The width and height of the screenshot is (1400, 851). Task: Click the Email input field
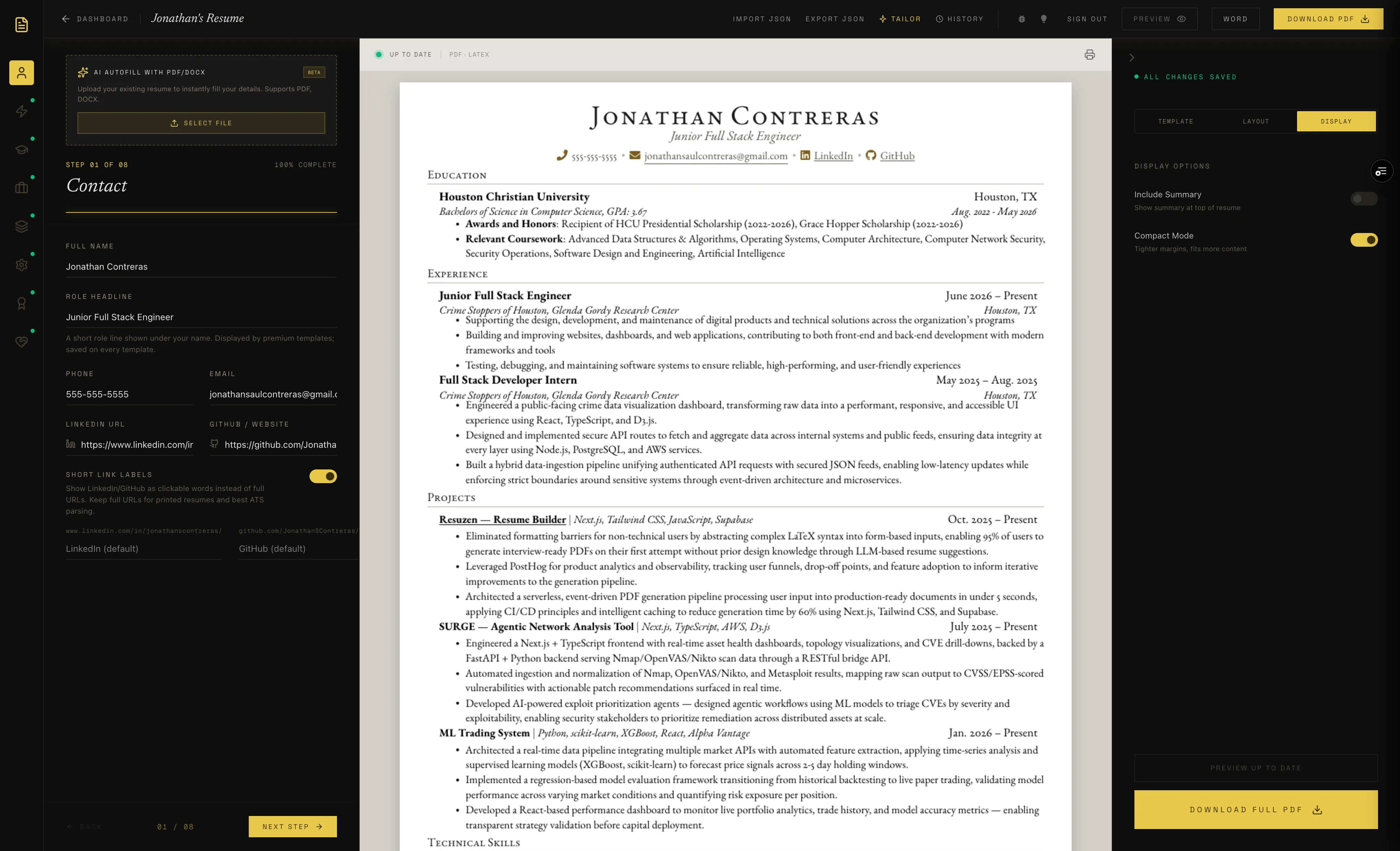[273, 394]
